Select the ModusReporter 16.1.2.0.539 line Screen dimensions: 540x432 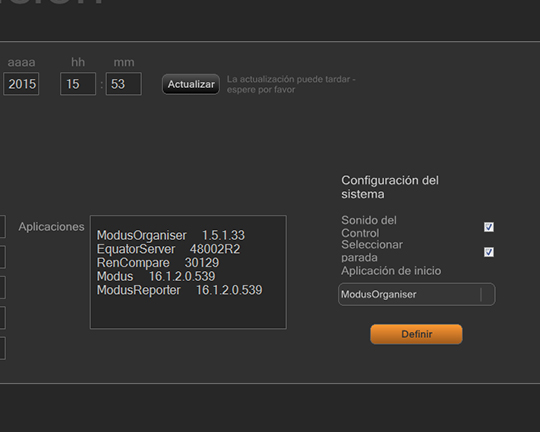coord(179,290)
